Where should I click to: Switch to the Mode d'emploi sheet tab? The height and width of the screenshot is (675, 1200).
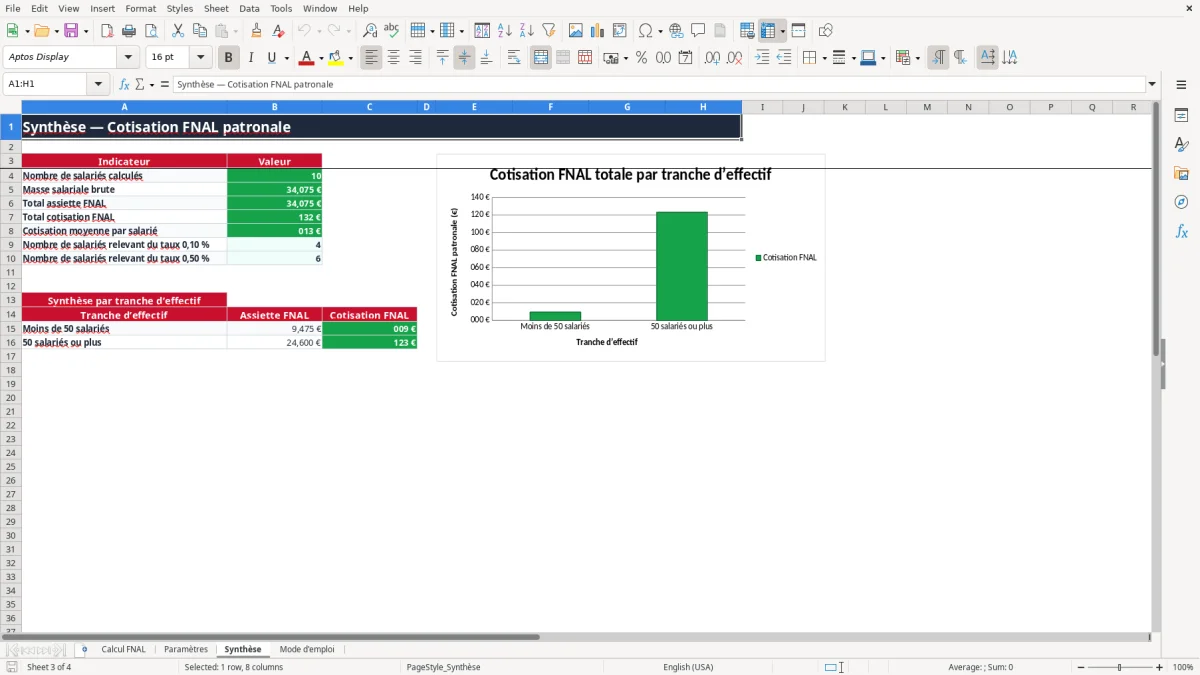coord(307,649)
